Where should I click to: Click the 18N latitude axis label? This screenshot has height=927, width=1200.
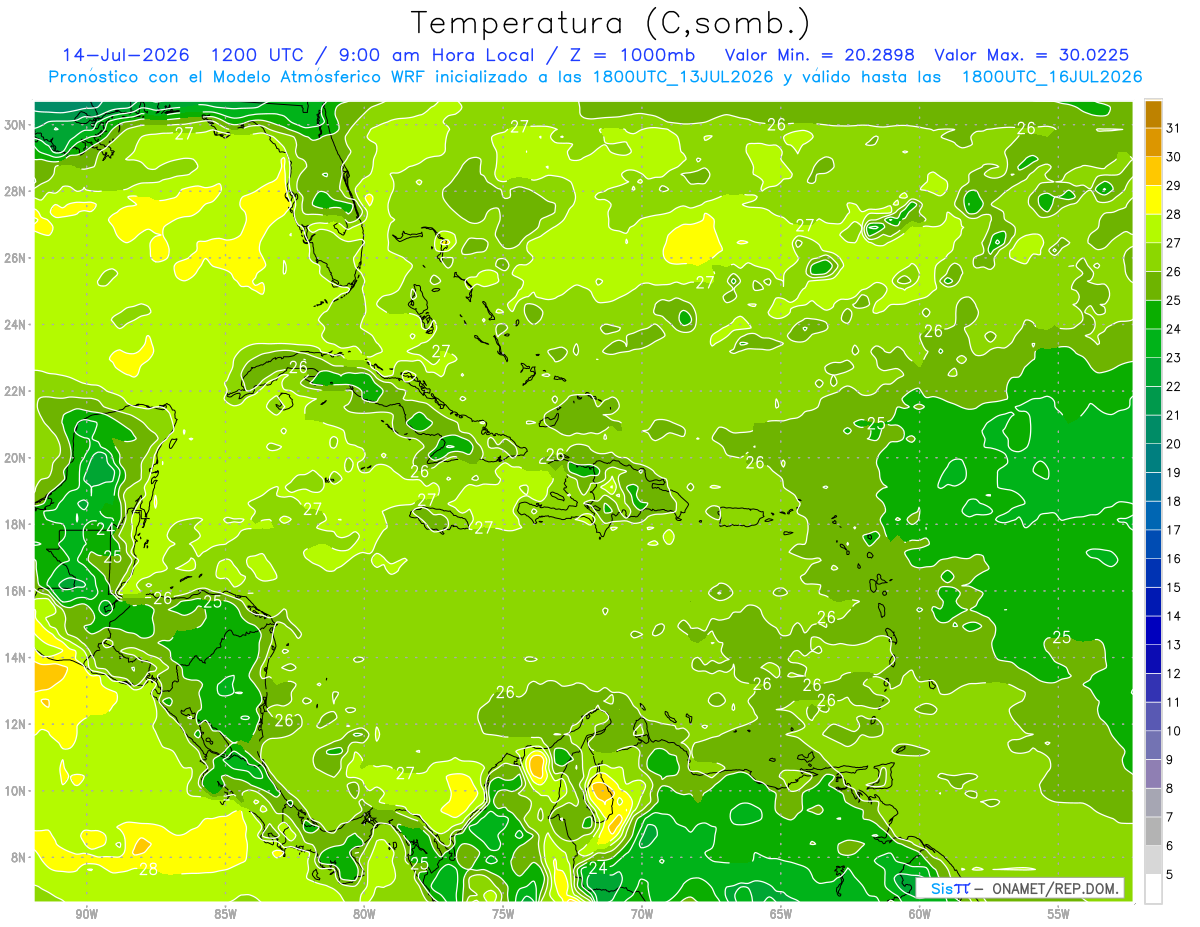[15, 524]
